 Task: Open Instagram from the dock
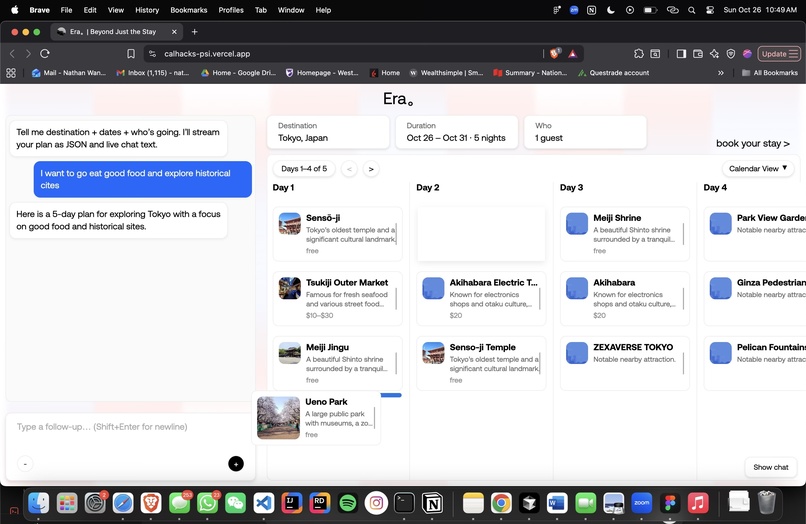coord(376,503)
